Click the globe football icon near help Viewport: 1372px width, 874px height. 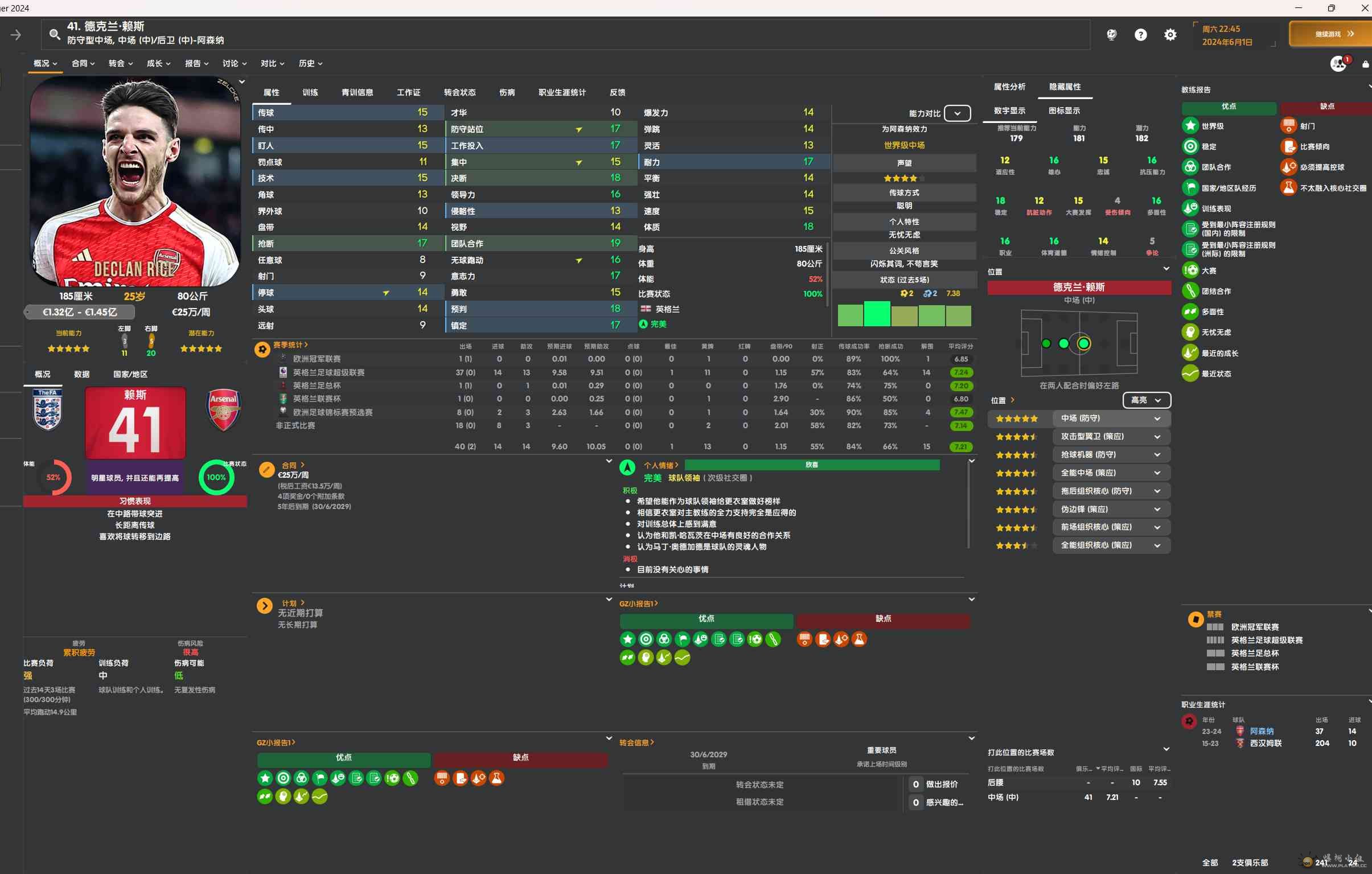(1112, 35)
